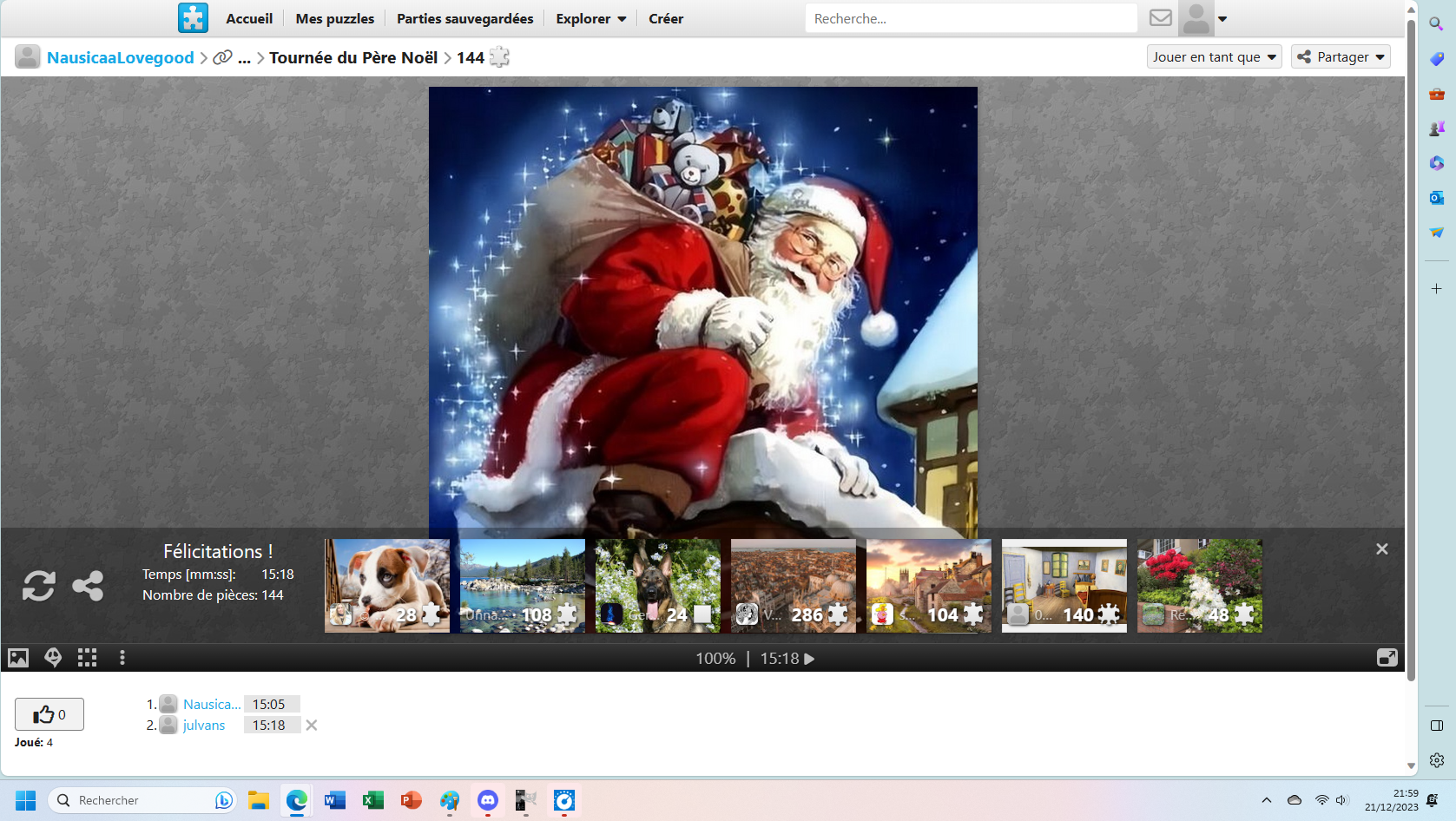Open Outlook in Edge sidebar
The image size is (1456, 821).
(x=1437, y=198)
